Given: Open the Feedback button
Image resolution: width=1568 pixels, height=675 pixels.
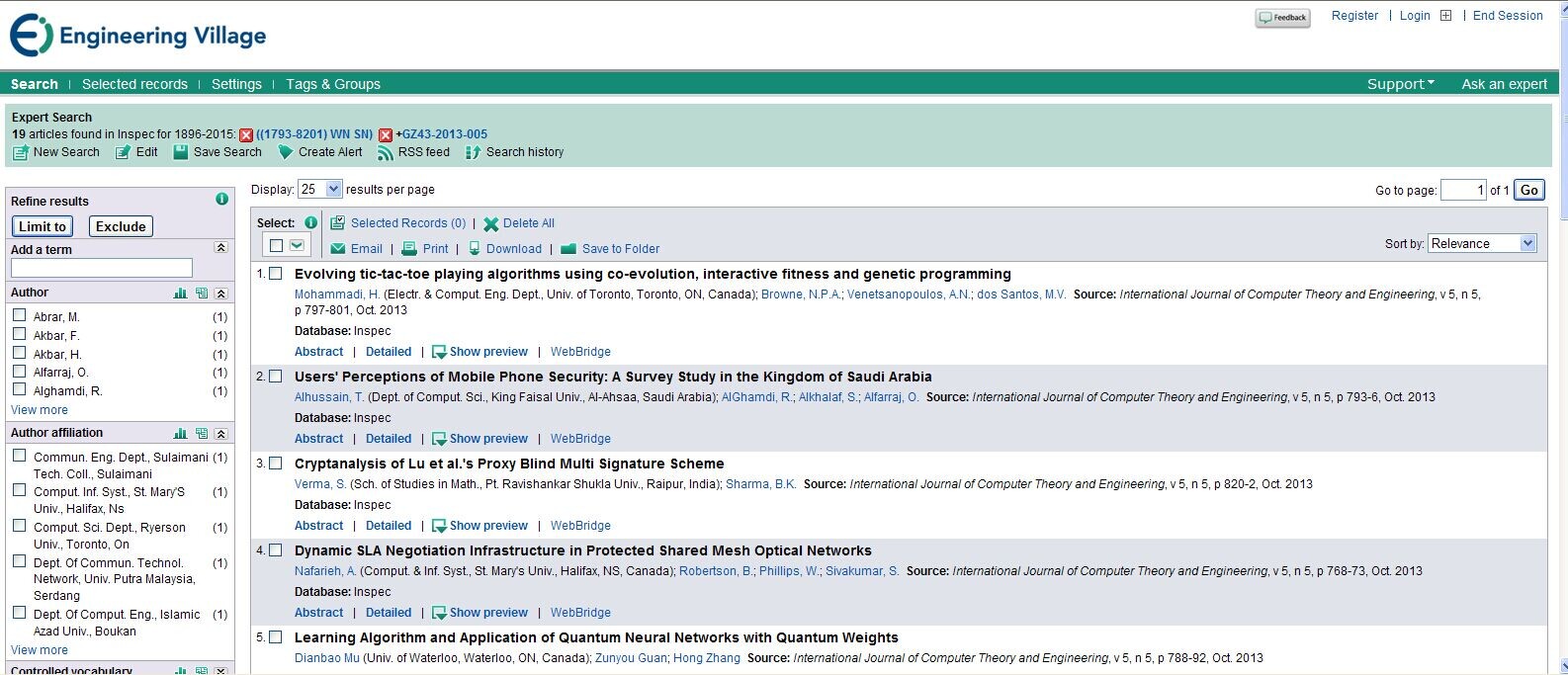Looking at the screenshot, I should click(x=1282, y=18).
